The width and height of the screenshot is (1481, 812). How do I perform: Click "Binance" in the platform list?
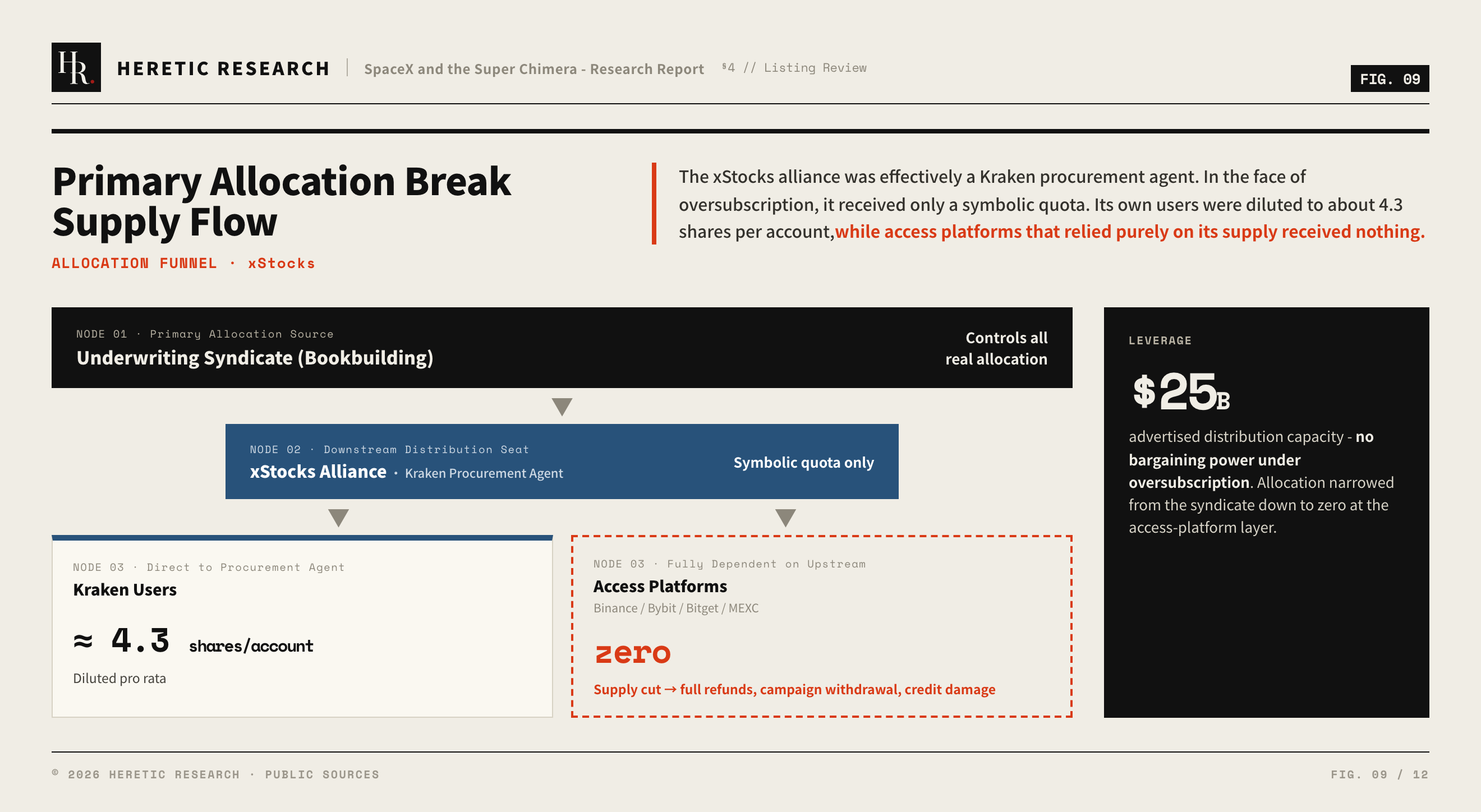(x=615, y=608)
